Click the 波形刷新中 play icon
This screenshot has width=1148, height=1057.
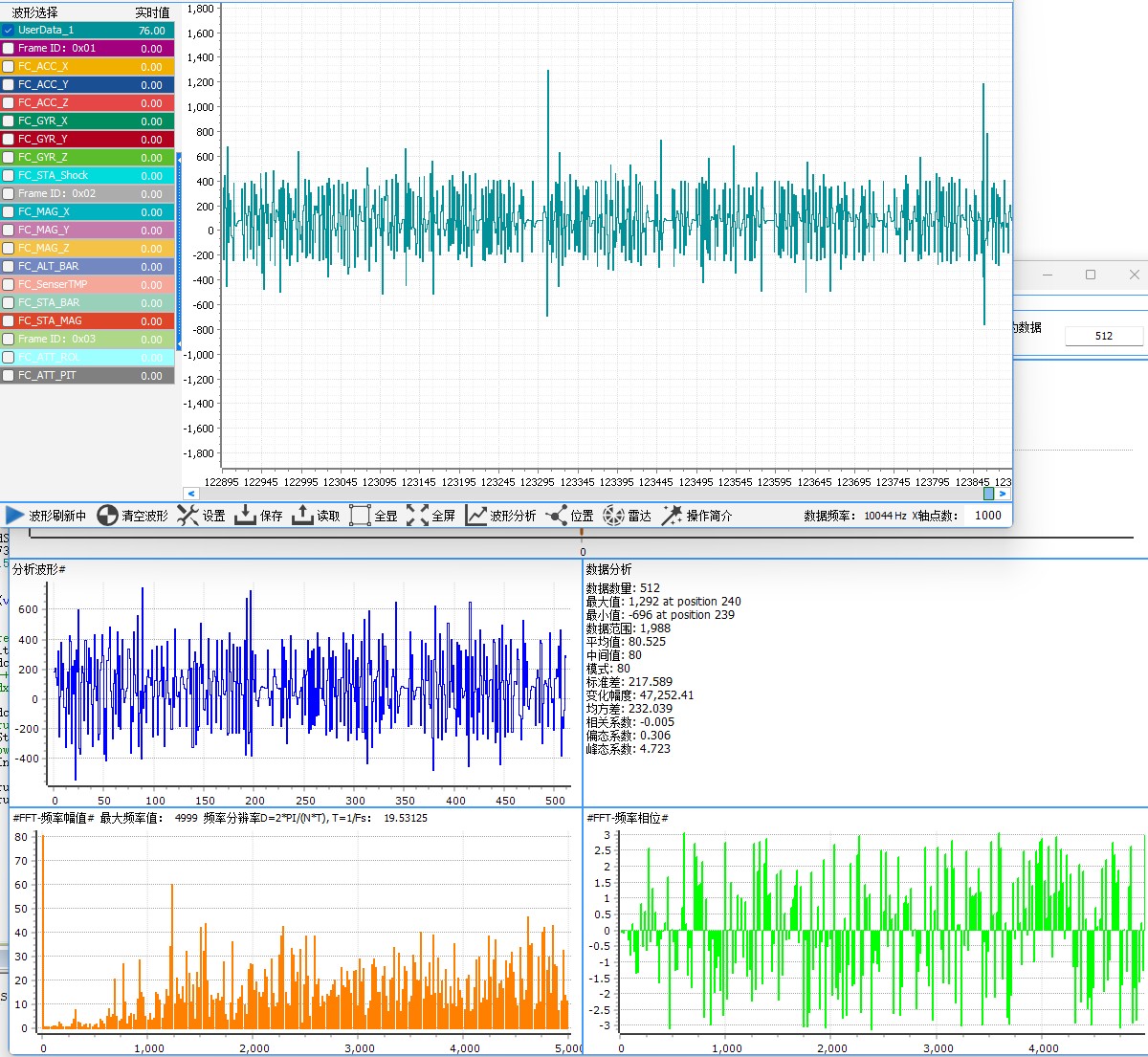15,516
